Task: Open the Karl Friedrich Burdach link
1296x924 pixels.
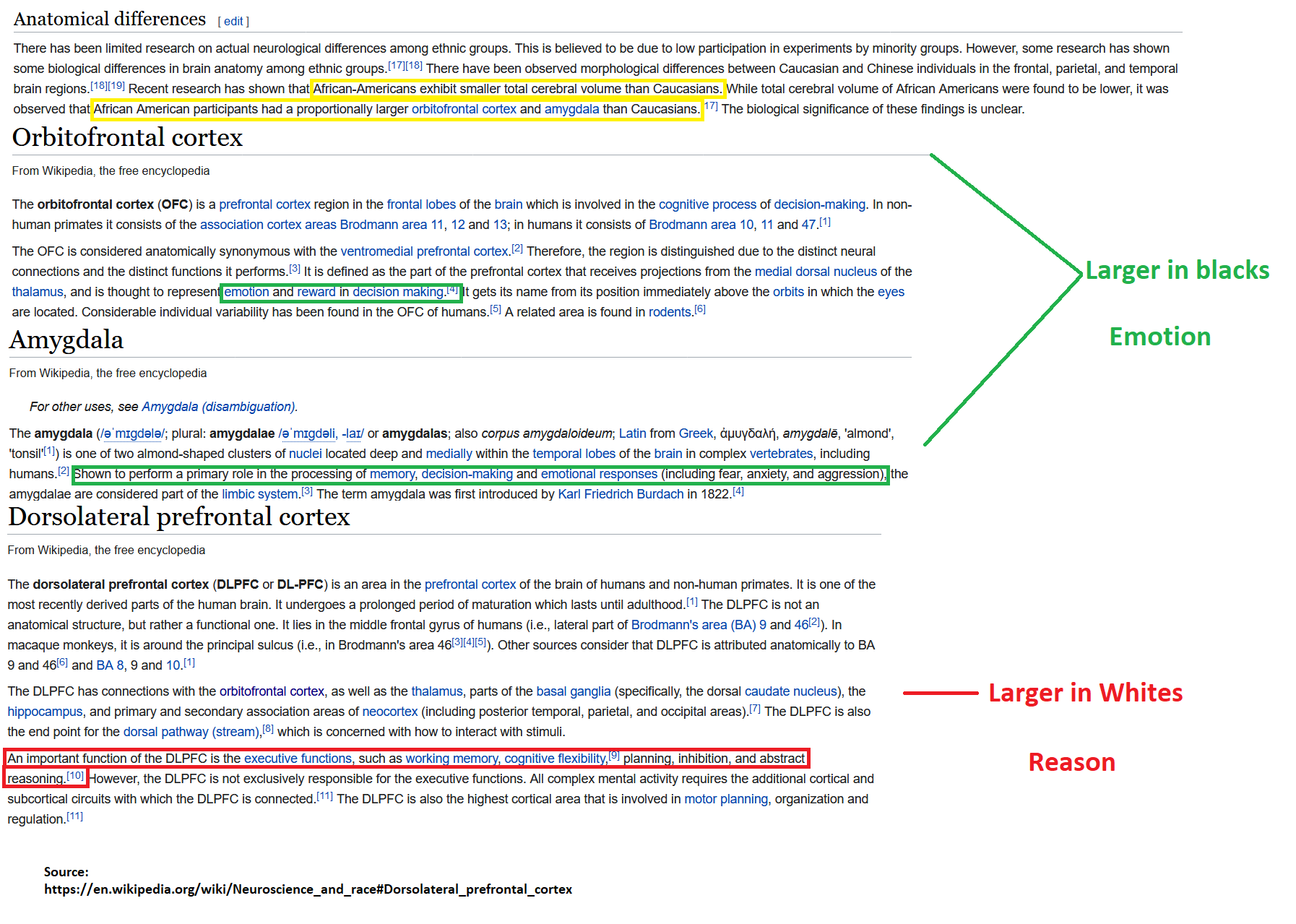Action: [x=621, y=494]
